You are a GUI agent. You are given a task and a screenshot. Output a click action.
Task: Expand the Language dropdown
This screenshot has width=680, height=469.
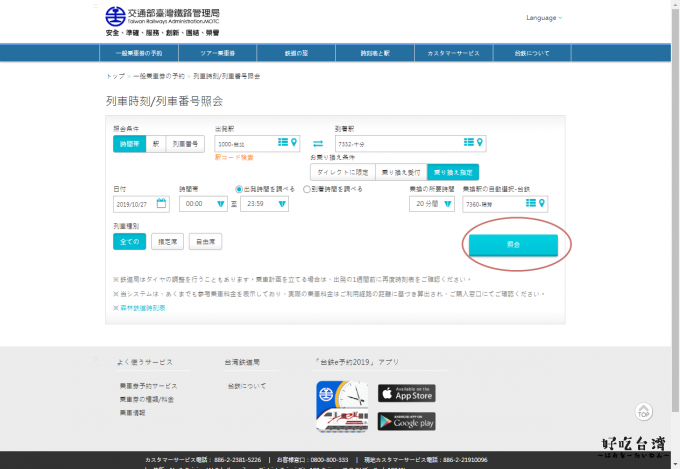point(544,18)
